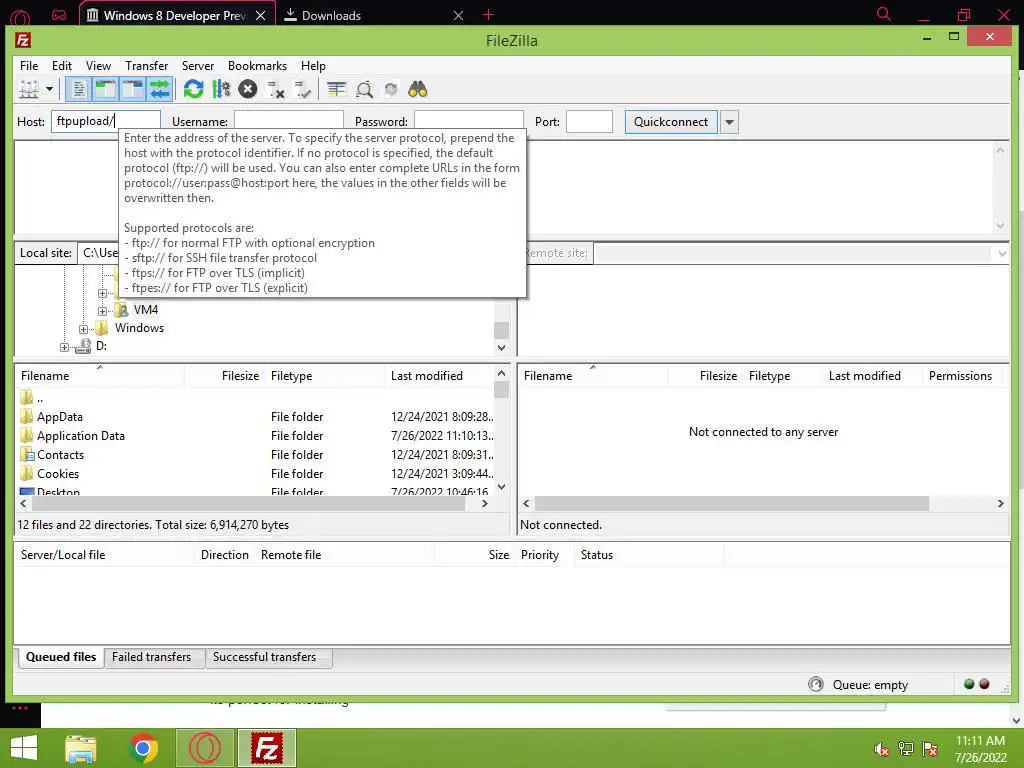The height and width of the screenshot is (768, 1024).
Task: Click the Host input field
Action: click(106, 121)
